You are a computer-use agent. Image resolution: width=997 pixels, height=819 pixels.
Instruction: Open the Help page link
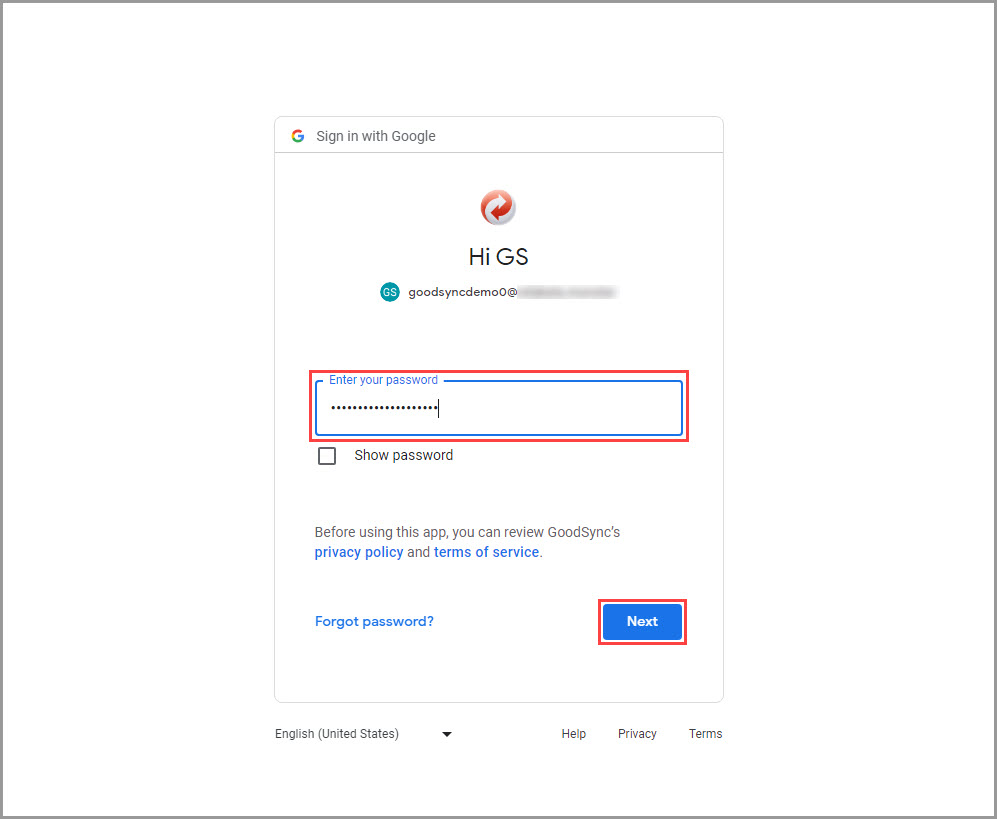pyautogui.click(x=573, y=733)
